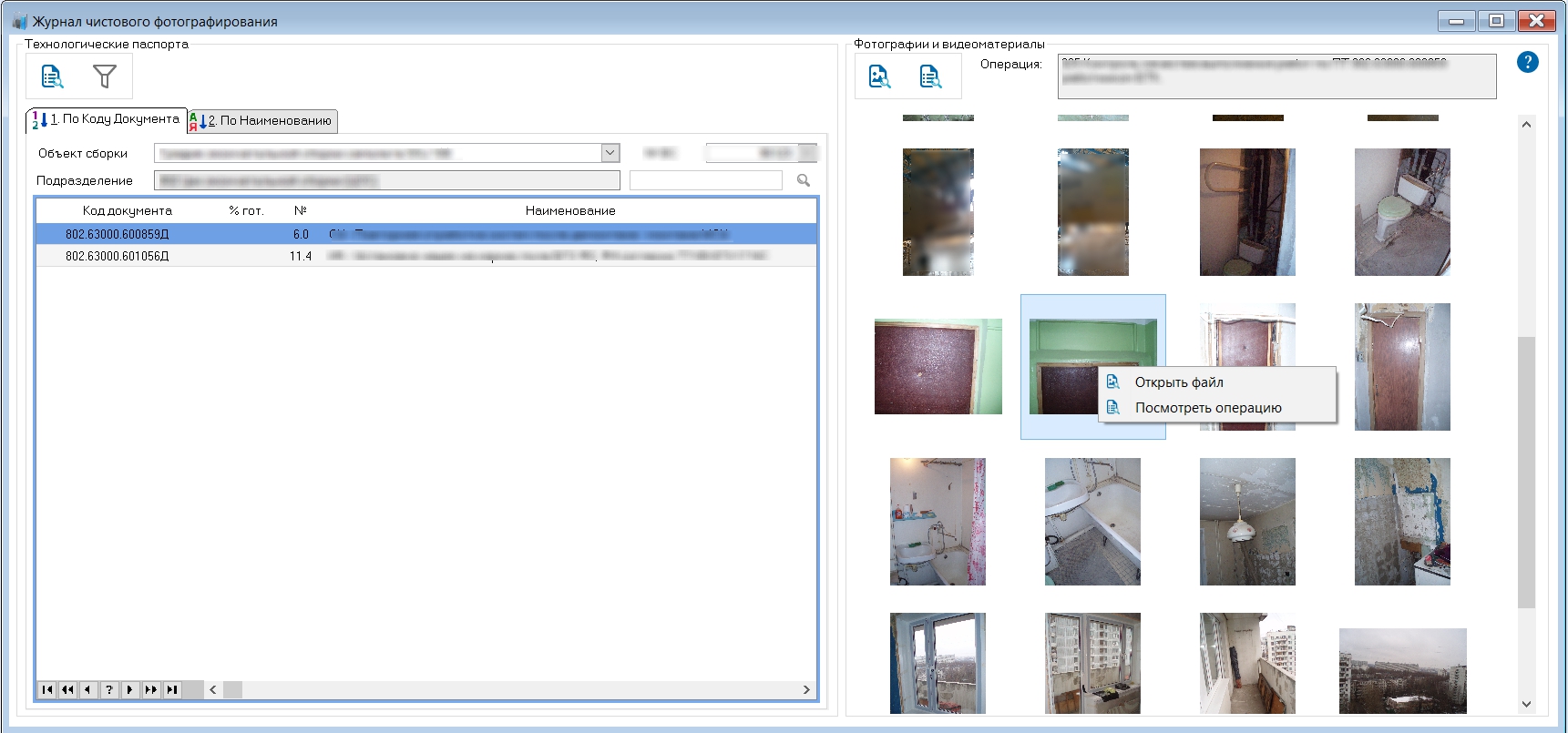Jump to last record in navigator
Image resolution: width=1568 pixels, height=733 pixels.
point(171,690)
